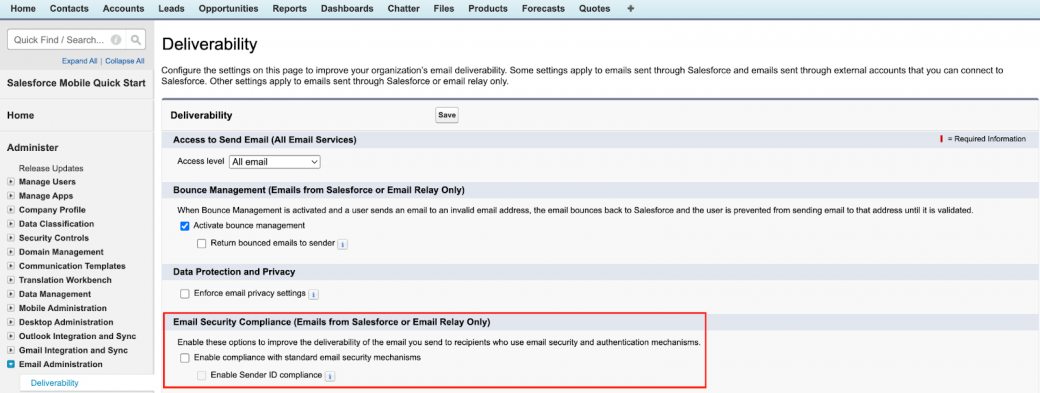Screen dimensions: 1040x393
Task: Switch to the Dashboards tab
Action: click(x=347, y=9)
